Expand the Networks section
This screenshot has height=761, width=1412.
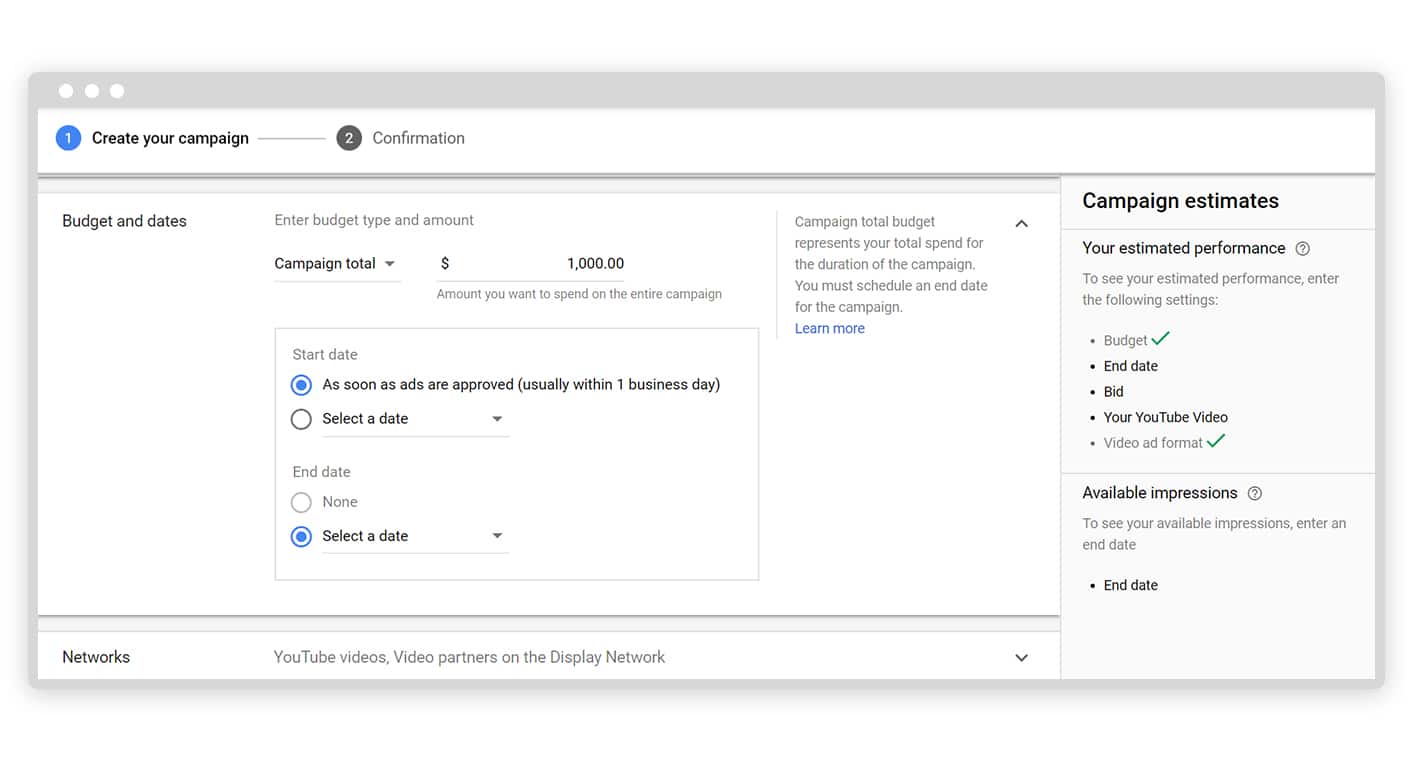1021,657
